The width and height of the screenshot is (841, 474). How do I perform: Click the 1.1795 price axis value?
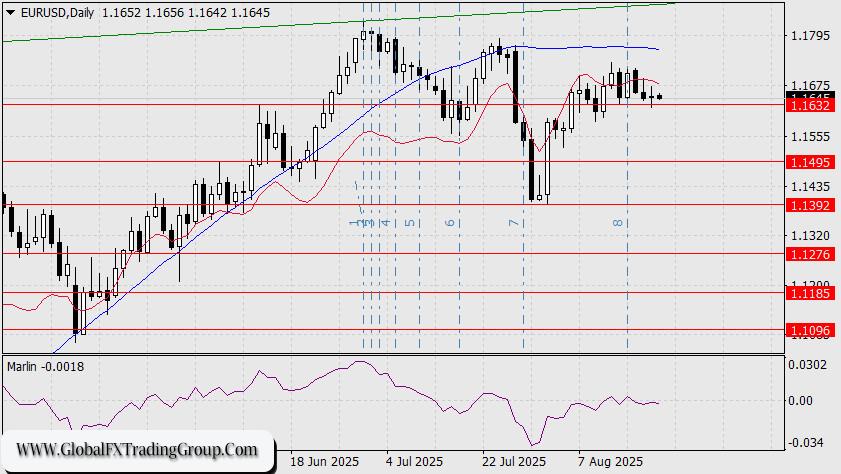806,37
